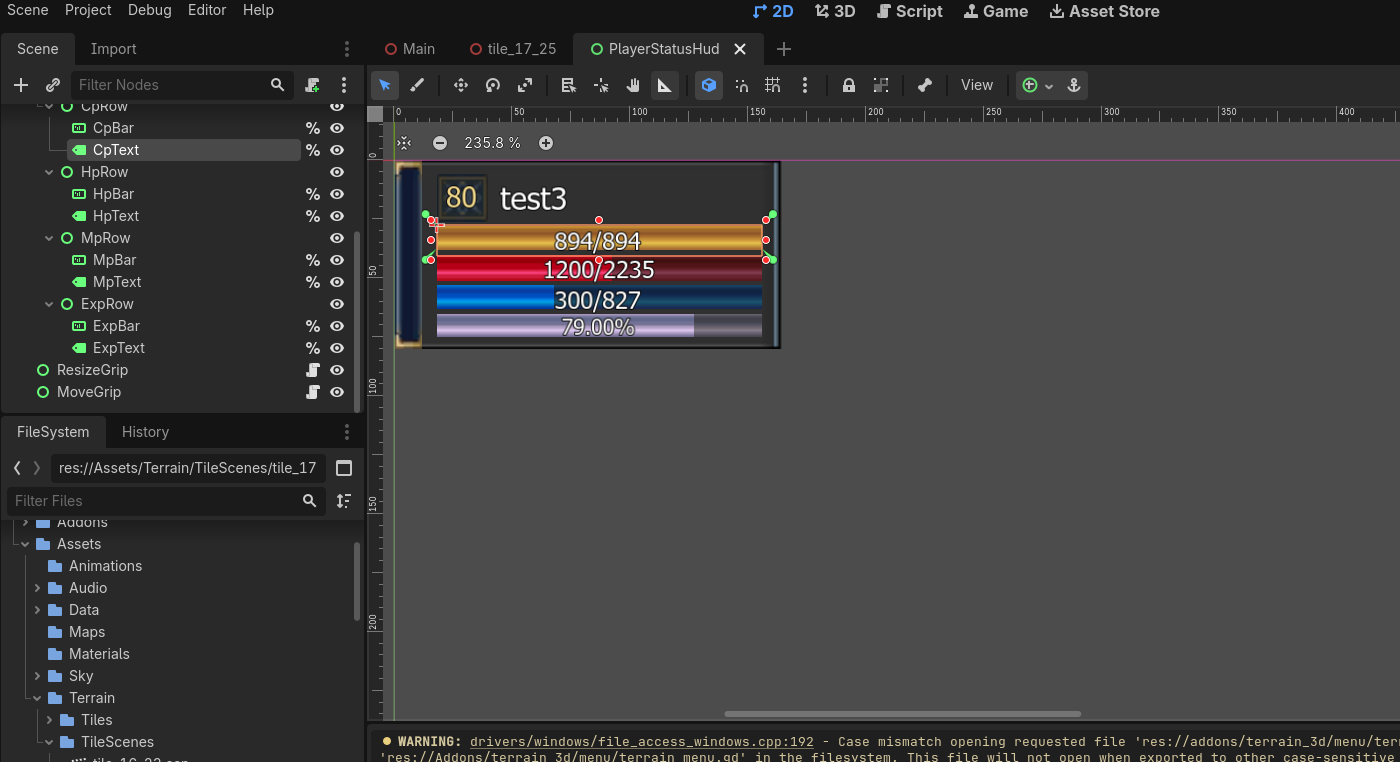Instantiate a child scene via the link icon
Image resolution: width=1400 pixels, height=762 pixels.
(x=53, y=85)
